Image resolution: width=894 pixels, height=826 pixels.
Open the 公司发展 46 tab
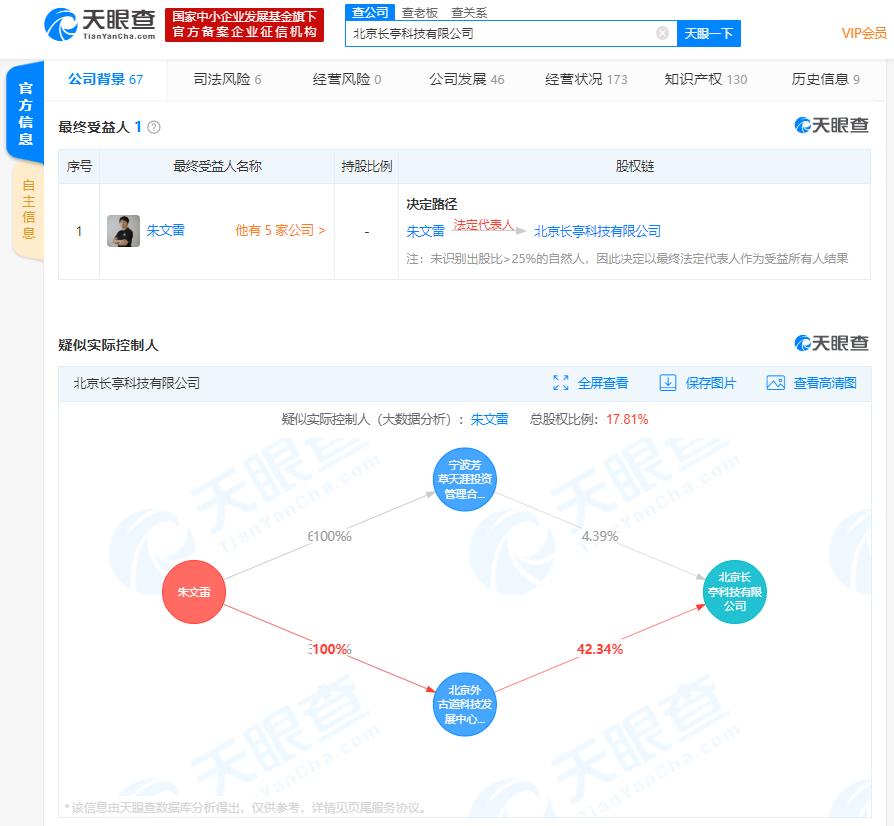tap(466, 79)
